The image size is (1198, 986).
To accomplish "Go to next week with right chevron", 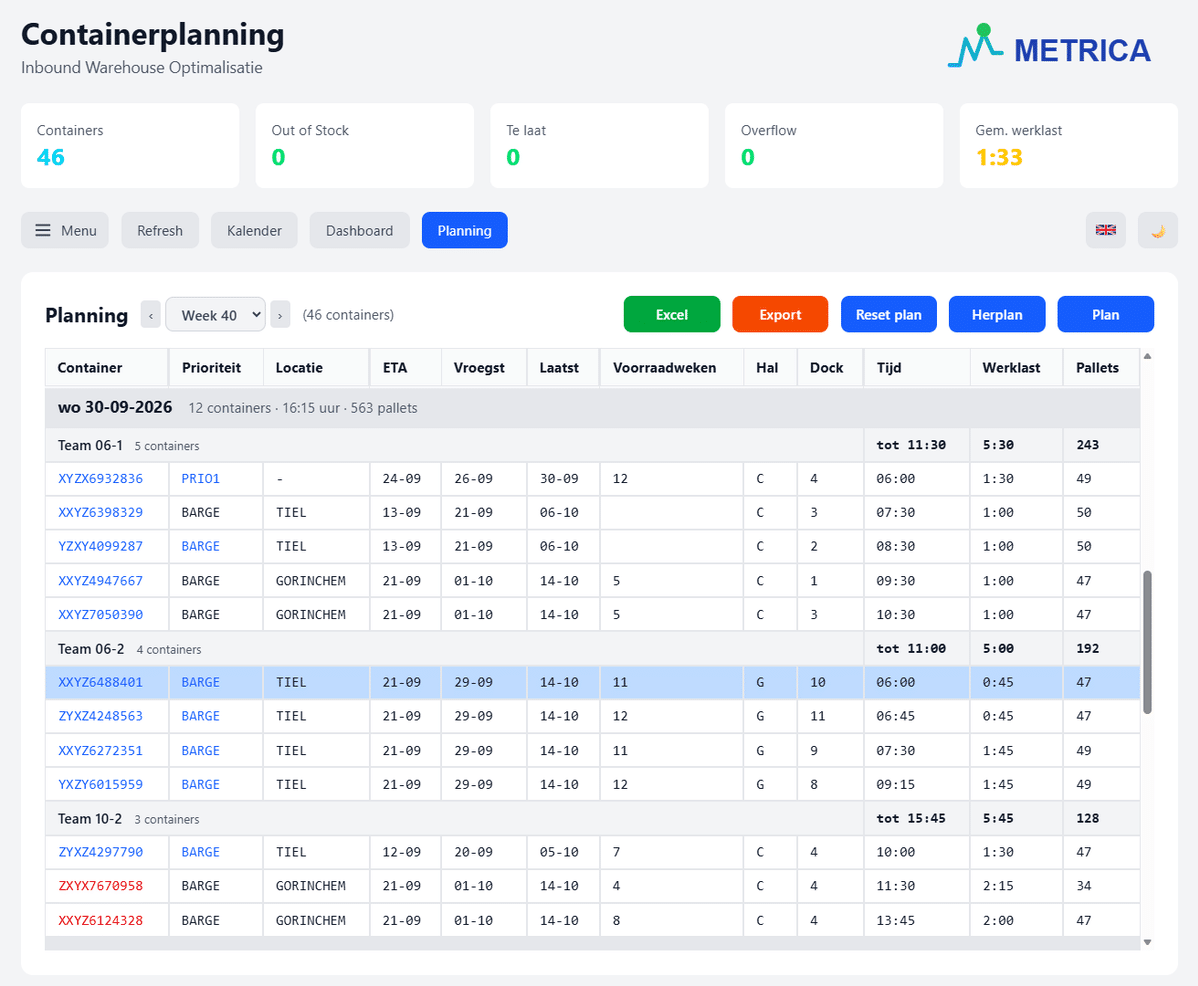I will coord(280,315).
